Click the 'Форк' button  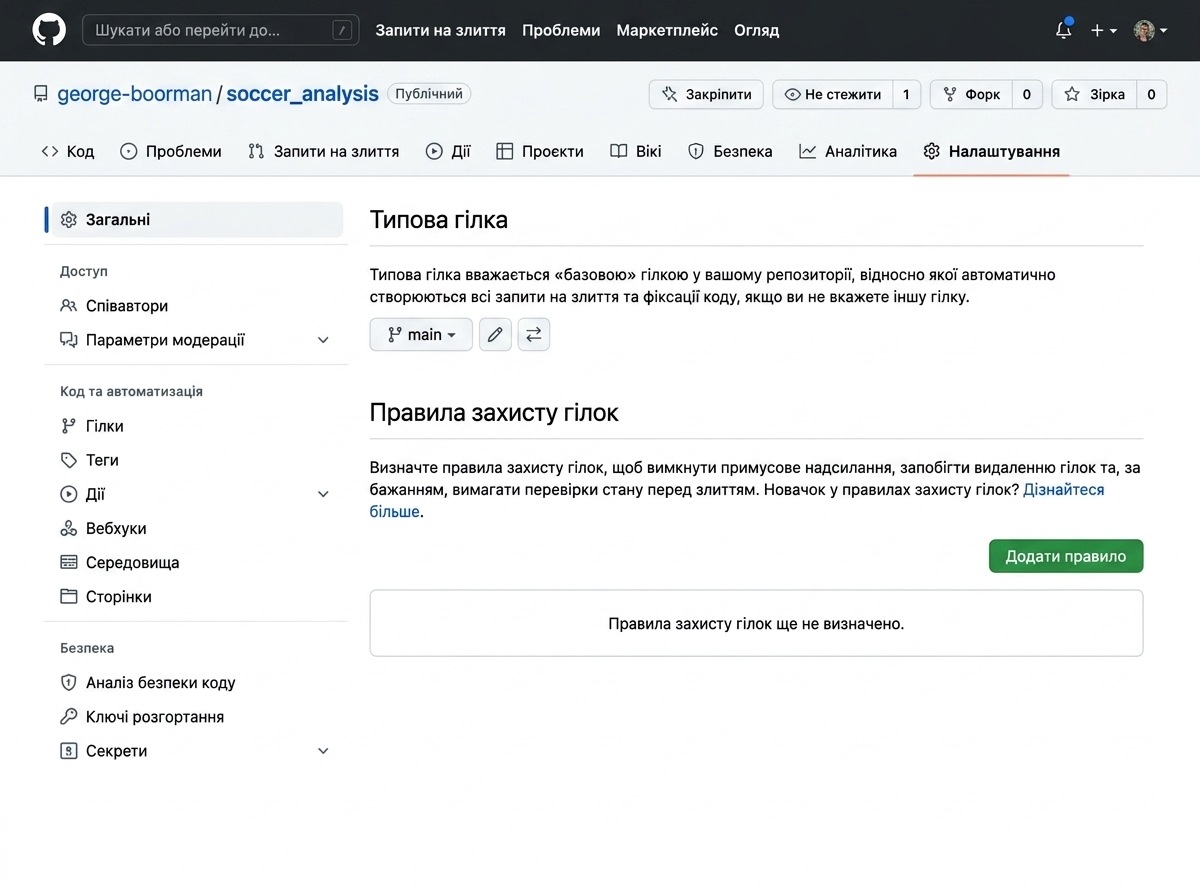pos(971,94)
